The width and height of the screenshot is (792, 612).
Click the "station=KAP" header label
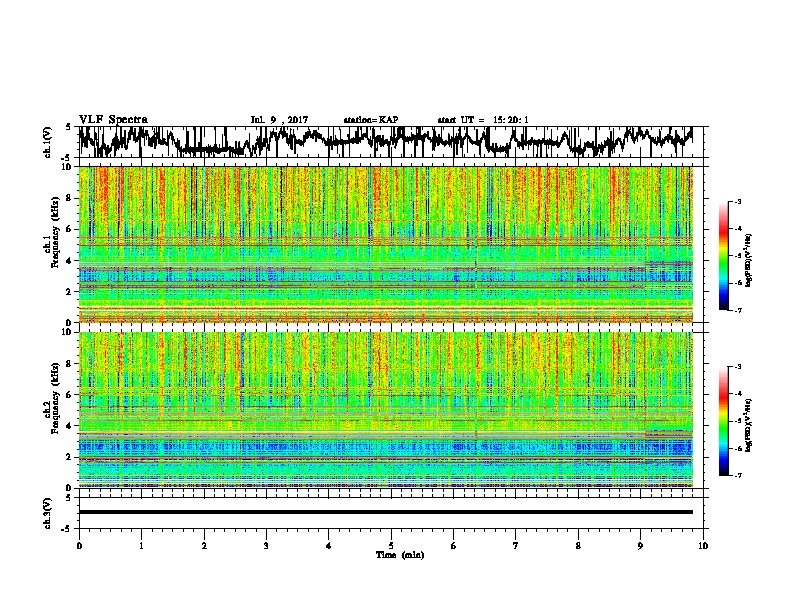371,120
